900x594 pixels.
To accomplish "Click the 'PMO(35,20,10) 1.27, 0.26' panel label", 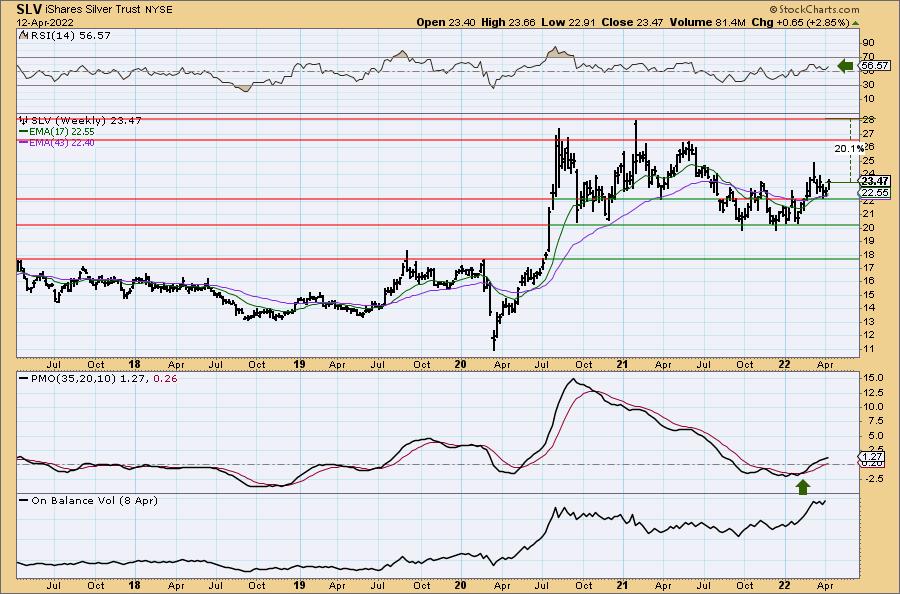I will coord(98,379).
